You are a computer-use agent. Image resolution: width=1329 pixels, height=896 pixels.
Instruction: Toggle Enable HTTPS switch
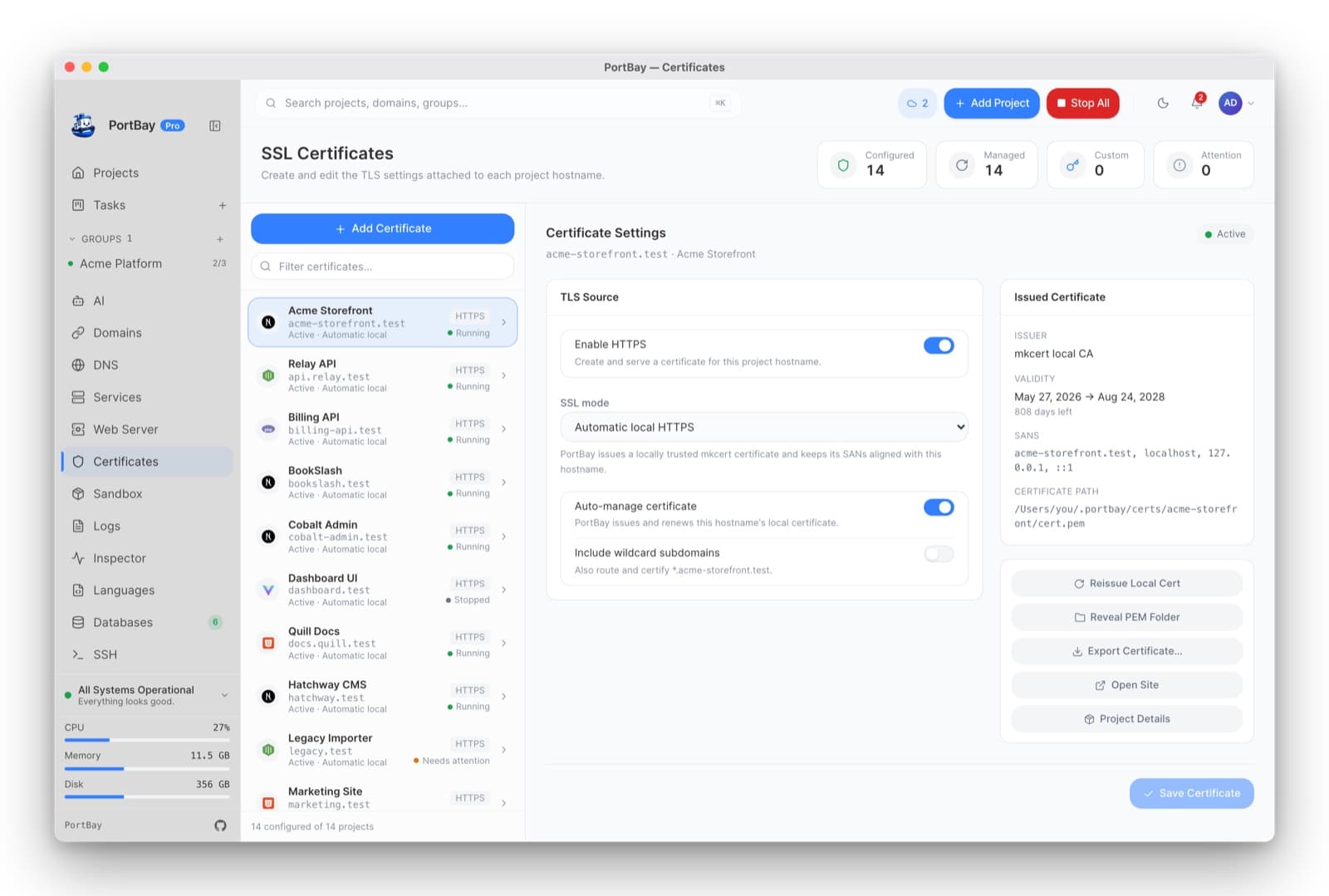939,345
